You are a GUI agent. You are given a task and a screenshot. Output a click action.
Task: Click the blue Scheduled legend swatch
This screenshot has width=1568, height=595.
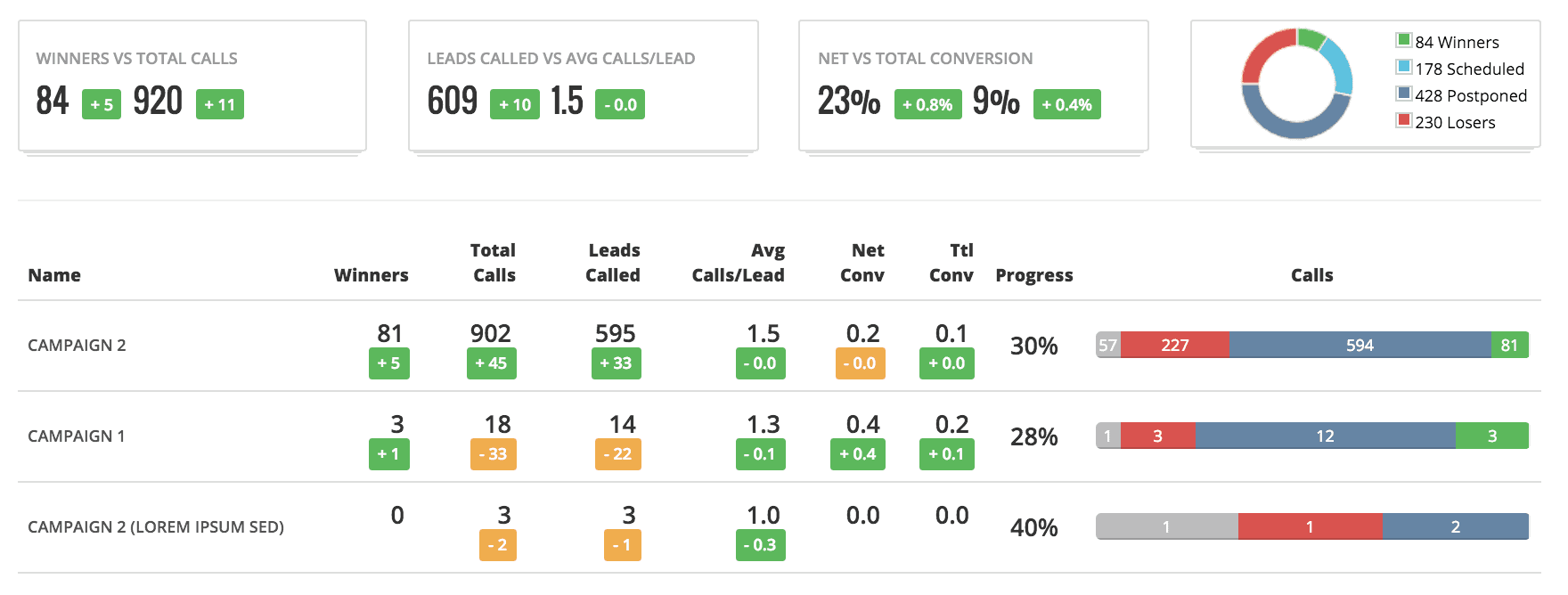(x=1404, y=67)
